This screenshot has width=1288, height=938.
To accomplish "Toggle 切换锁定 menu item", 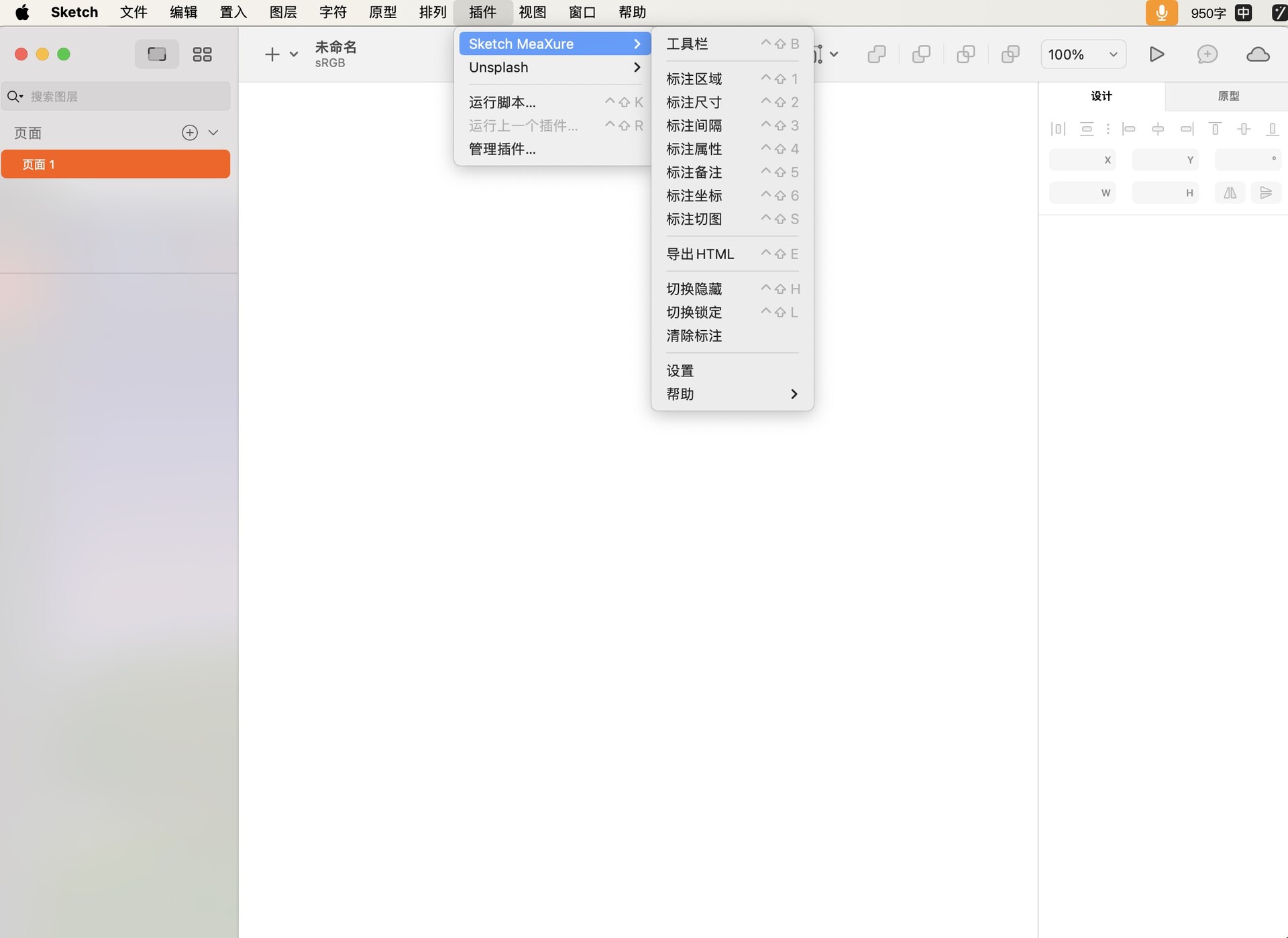I will (732, 312).
